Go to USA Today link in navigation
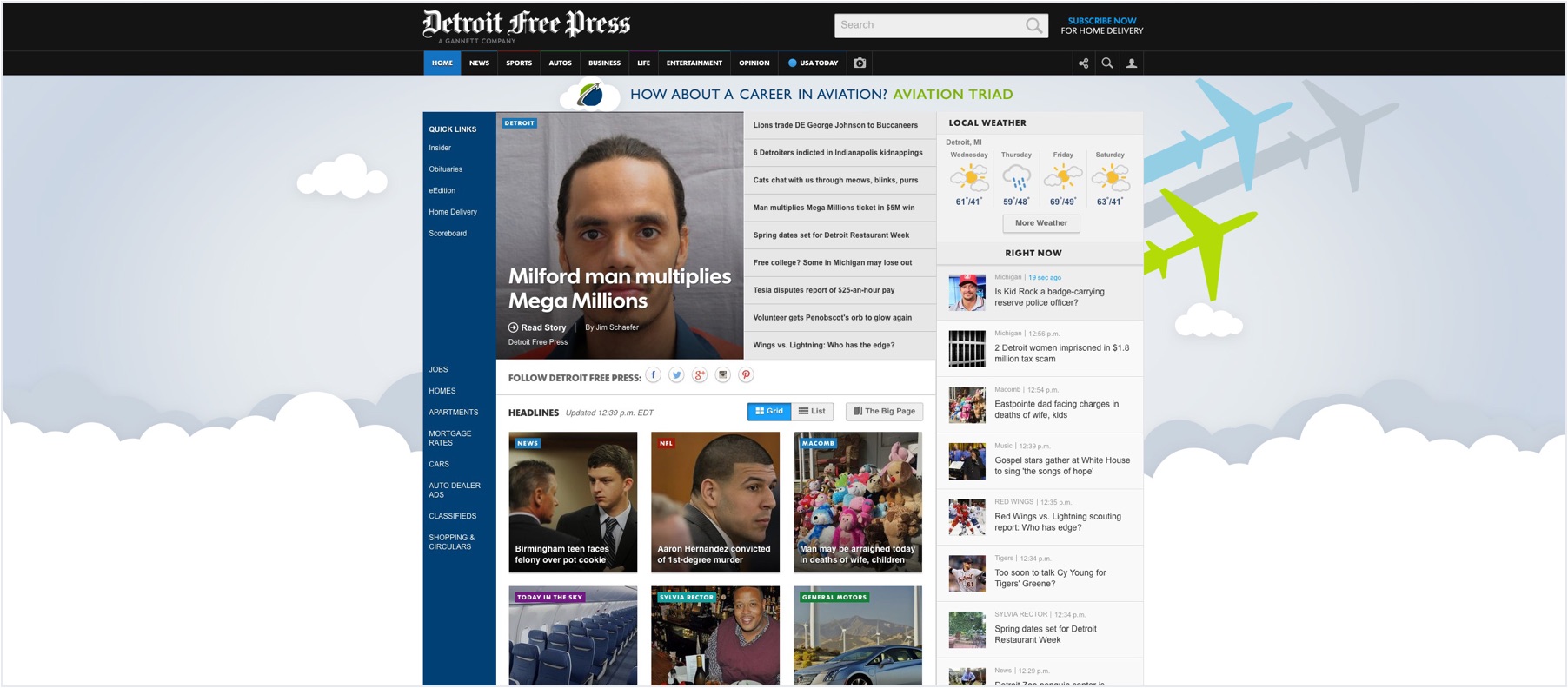This screenshot has width=1568, height=688. click(813, 63)
